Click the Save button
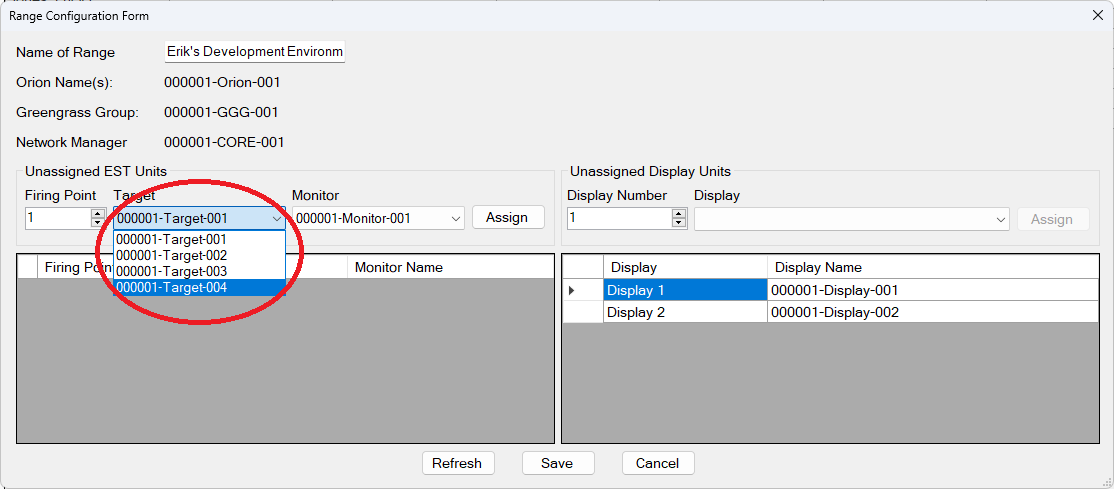Viewport: 1114px width, 489px height. [557, 463]
